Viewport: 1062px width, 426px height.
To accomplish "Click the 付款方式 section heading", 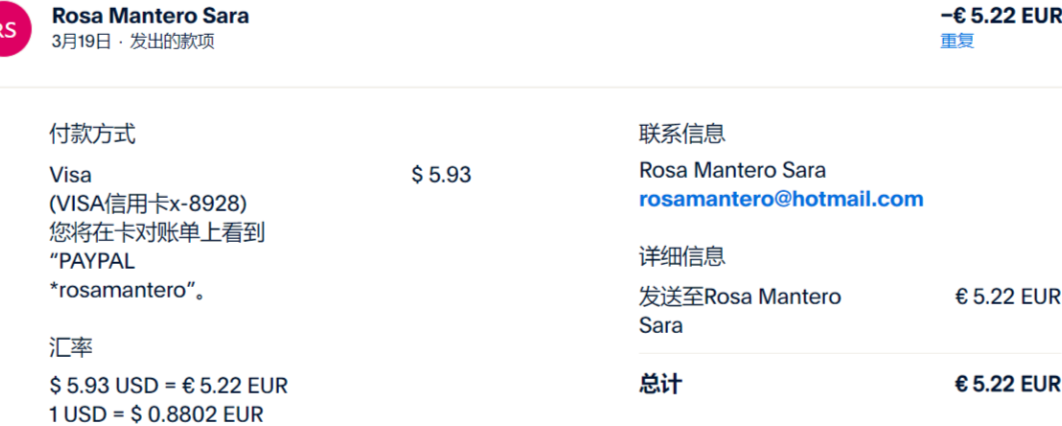I will point(92,133).
